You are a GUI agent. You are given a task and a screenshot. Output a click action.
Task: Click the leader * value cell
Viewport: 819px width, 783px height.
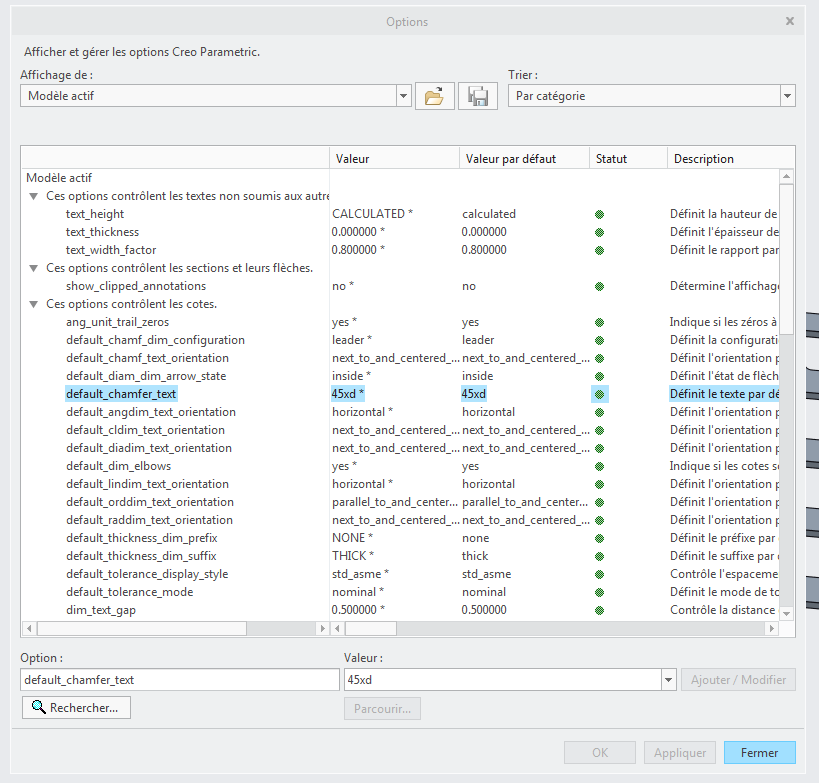click(x=352, y=340)
